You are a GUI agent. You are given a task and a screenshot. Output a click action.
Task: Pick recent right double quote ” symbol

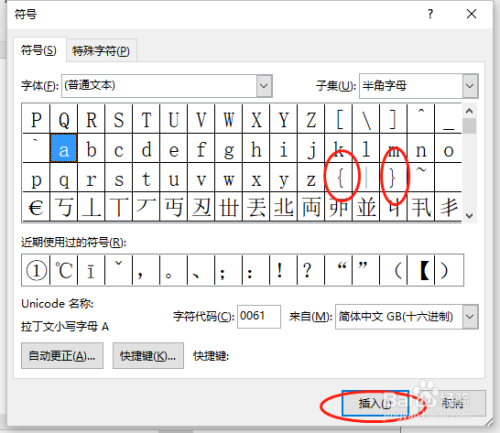tap(366, 270)
